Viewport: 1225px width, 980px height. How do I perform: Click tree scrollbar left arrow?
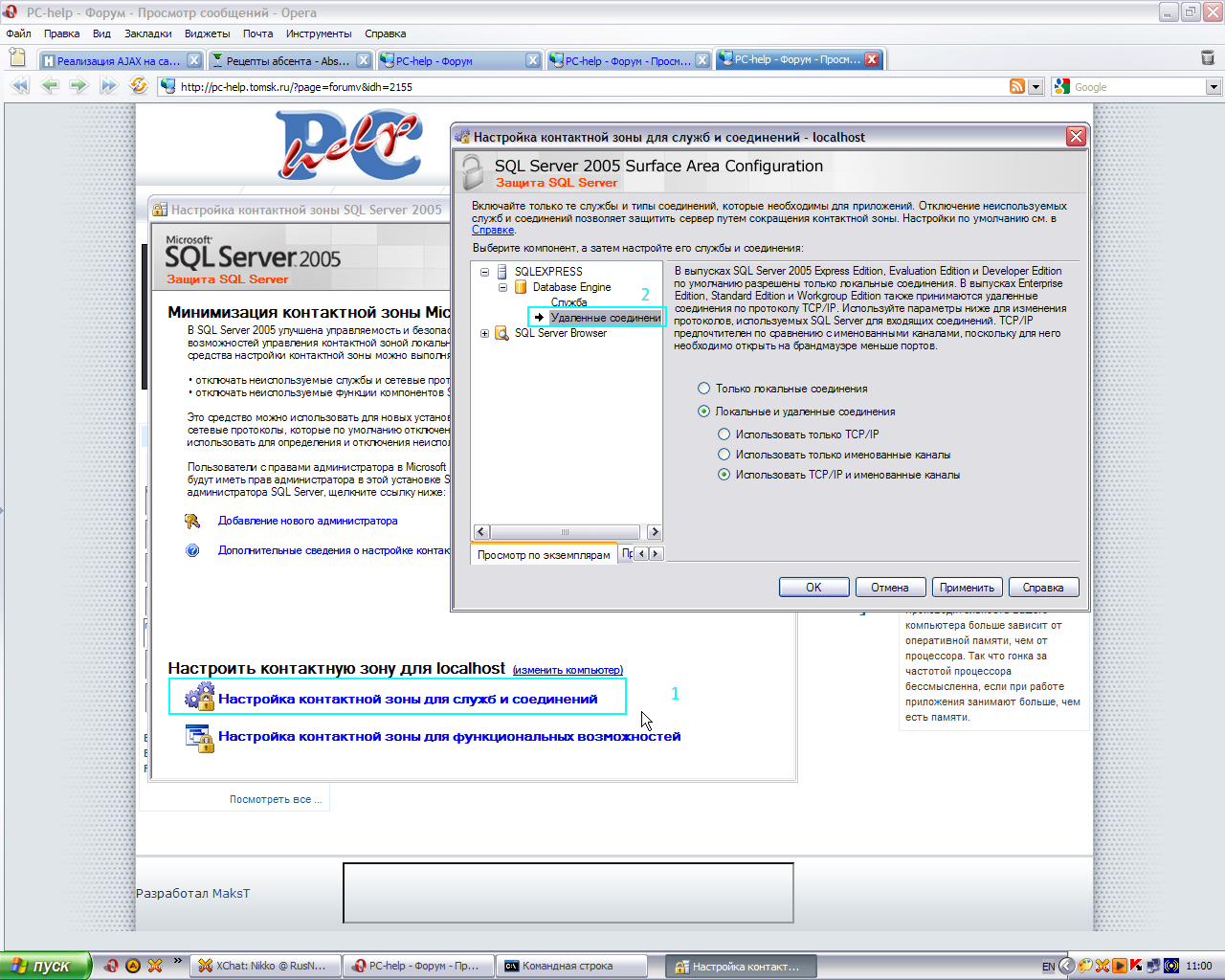pos(482,532)
